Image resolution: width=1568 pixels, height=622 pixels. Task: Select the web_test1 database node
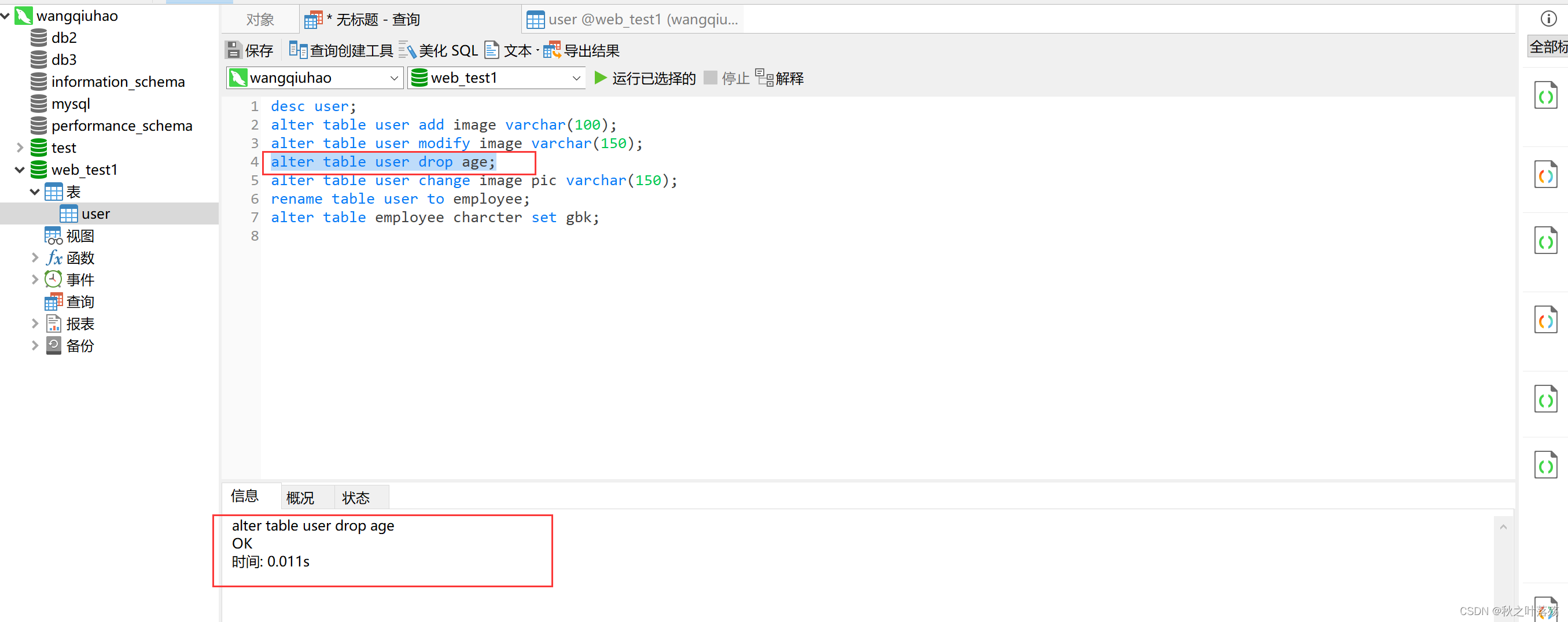73,169
